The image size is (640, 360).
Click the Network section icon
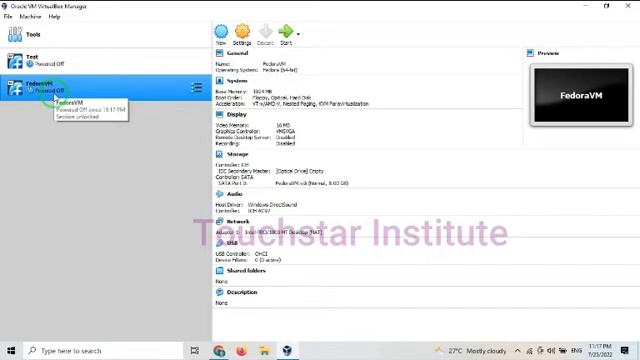pyautogui.click(x=220, y=222)
